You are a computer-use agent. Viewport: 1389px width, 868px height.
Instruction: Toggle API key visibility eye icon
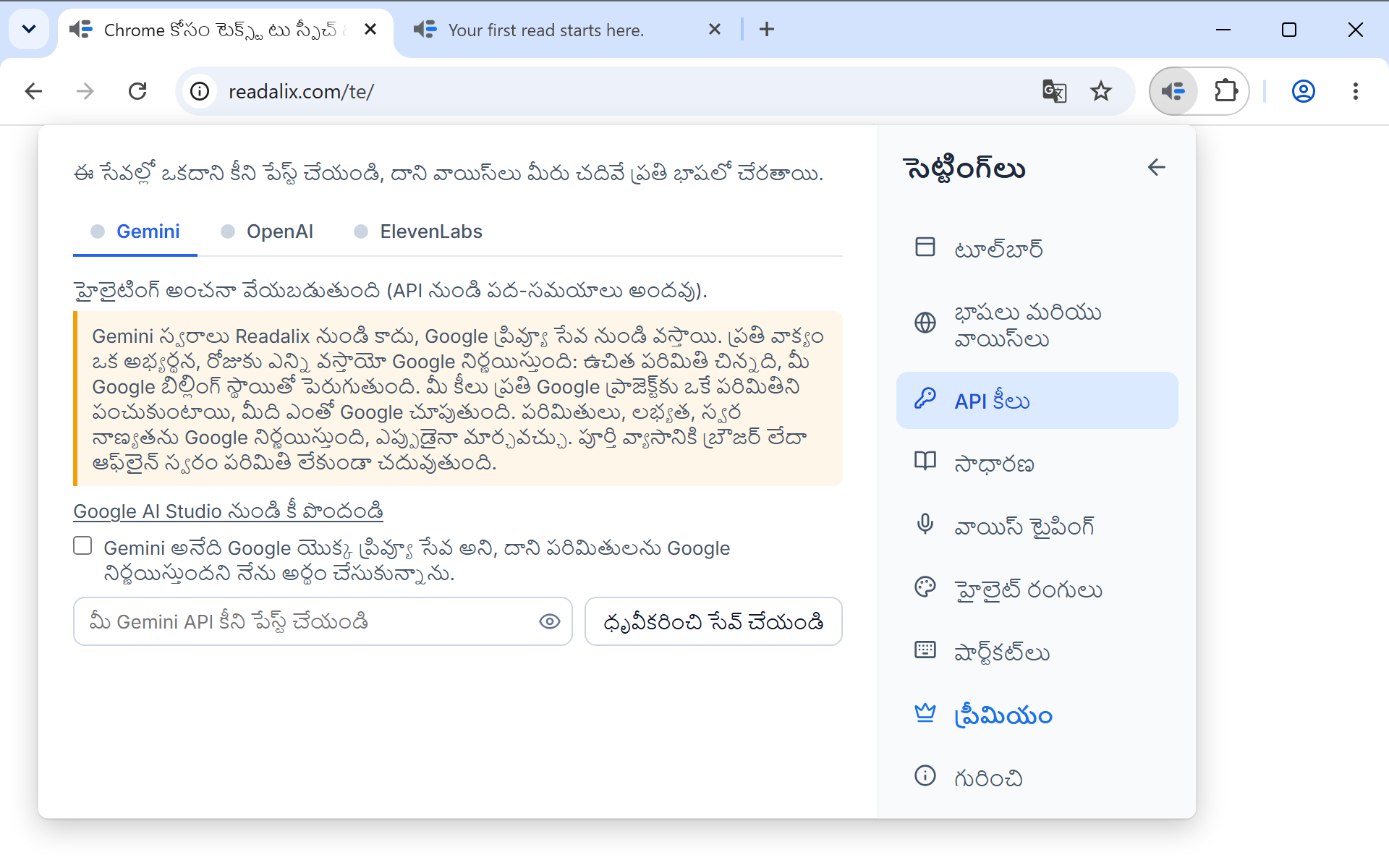coord(549,621)
